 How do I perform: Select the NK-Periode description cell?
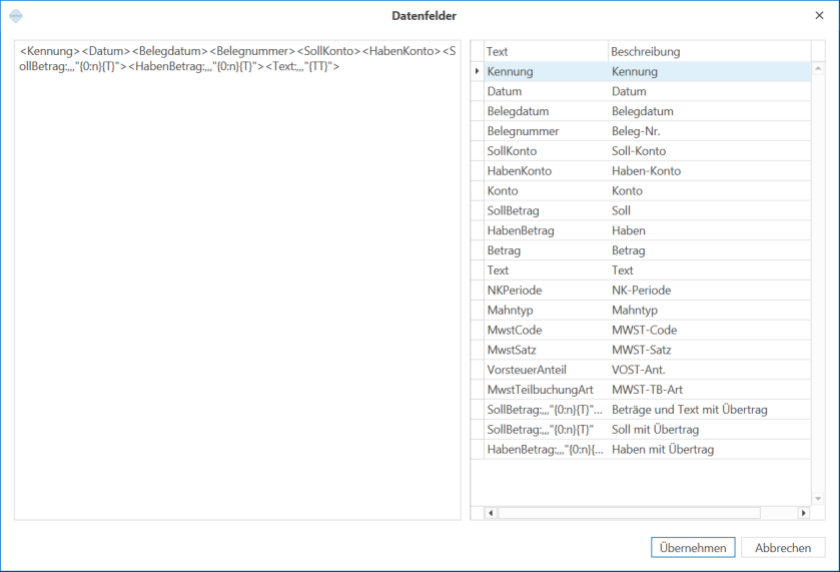pos(710,290)
